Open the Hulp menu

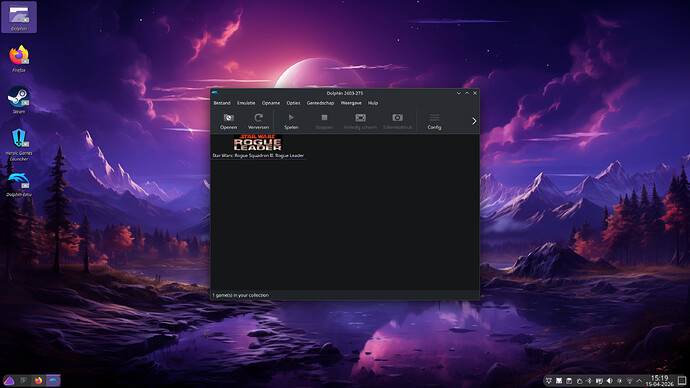373,103
